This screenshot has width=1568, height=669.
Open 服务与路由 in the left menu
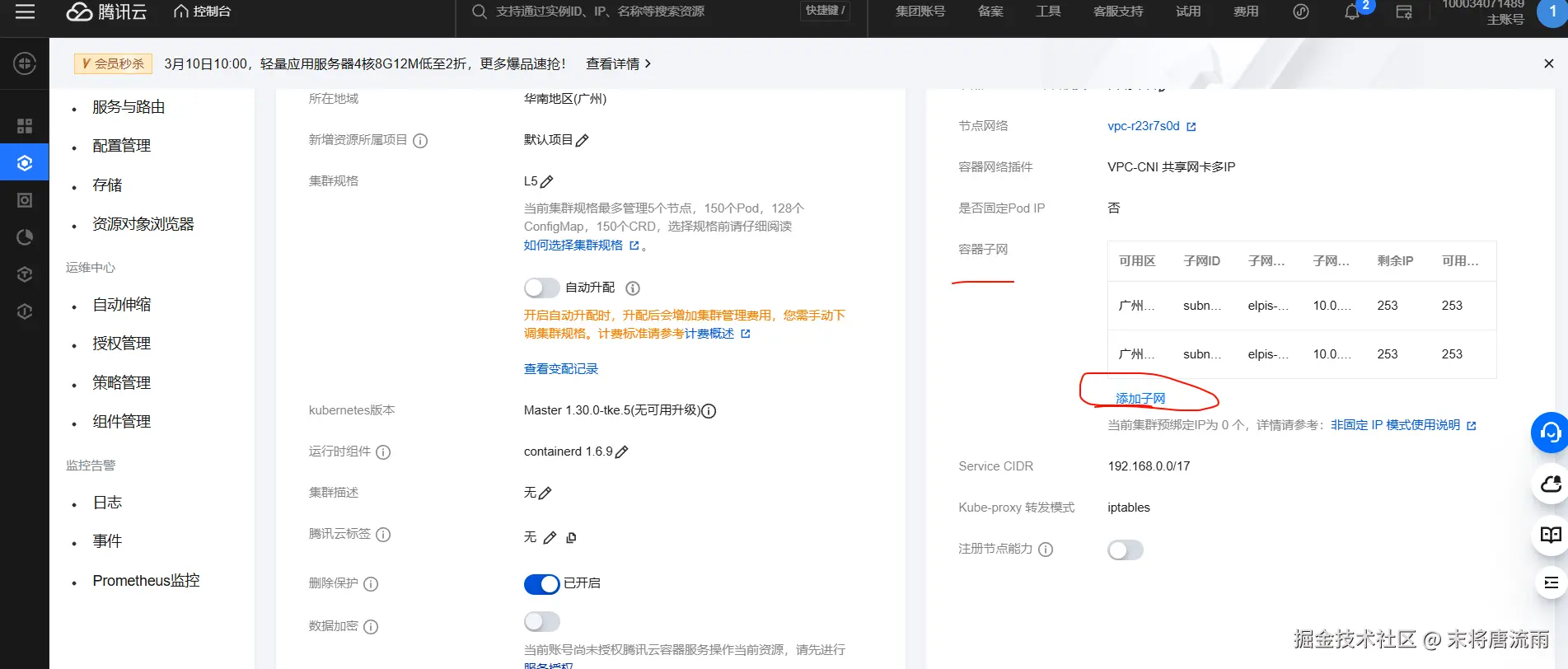coord(129,107)
